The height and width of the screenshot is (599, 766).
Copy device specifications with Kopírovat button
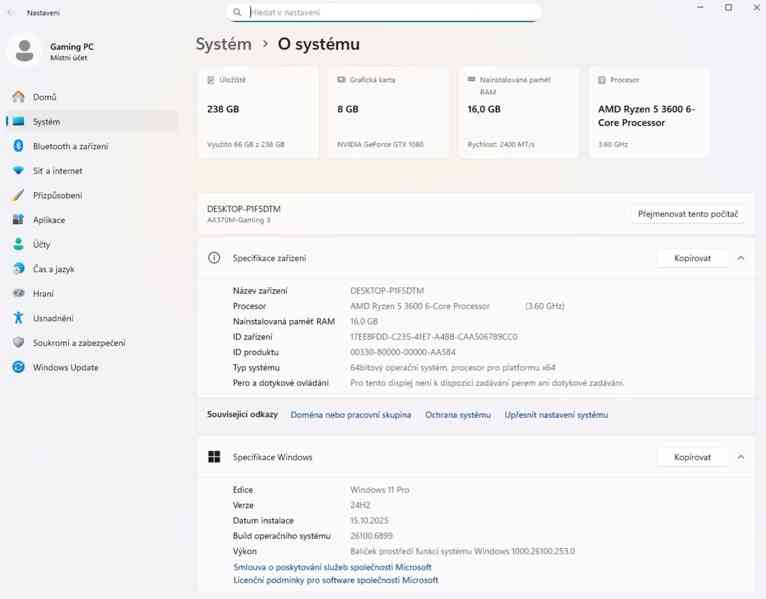click(x=692, y=258)
